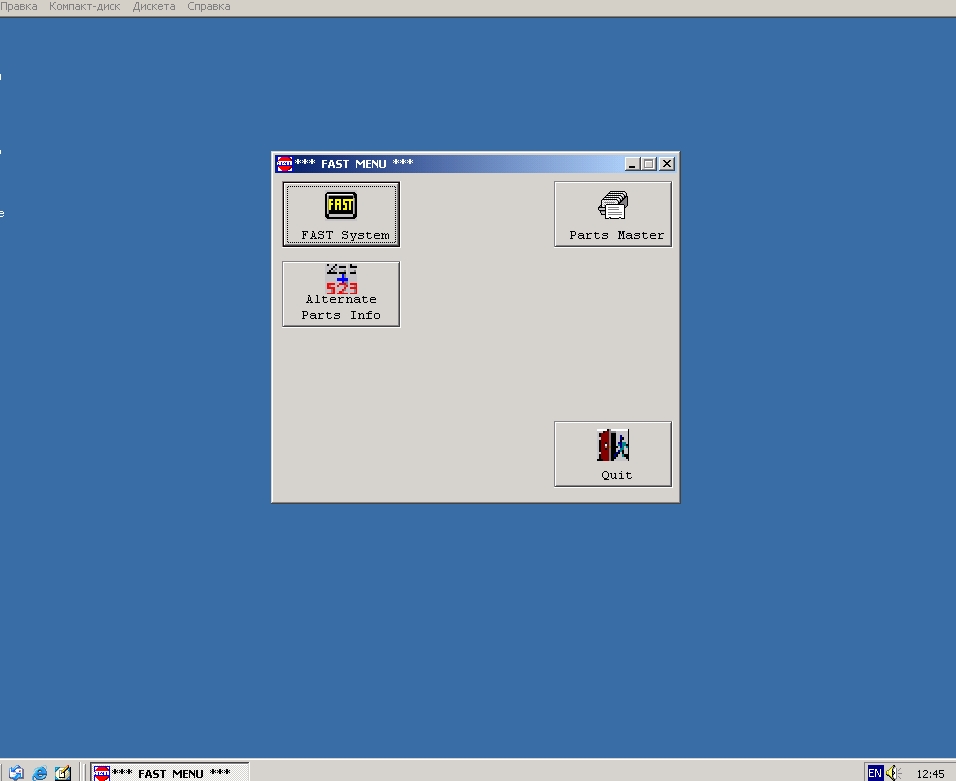Open the volume speaker tray icon
956x781 pixels.
[893, 772]
